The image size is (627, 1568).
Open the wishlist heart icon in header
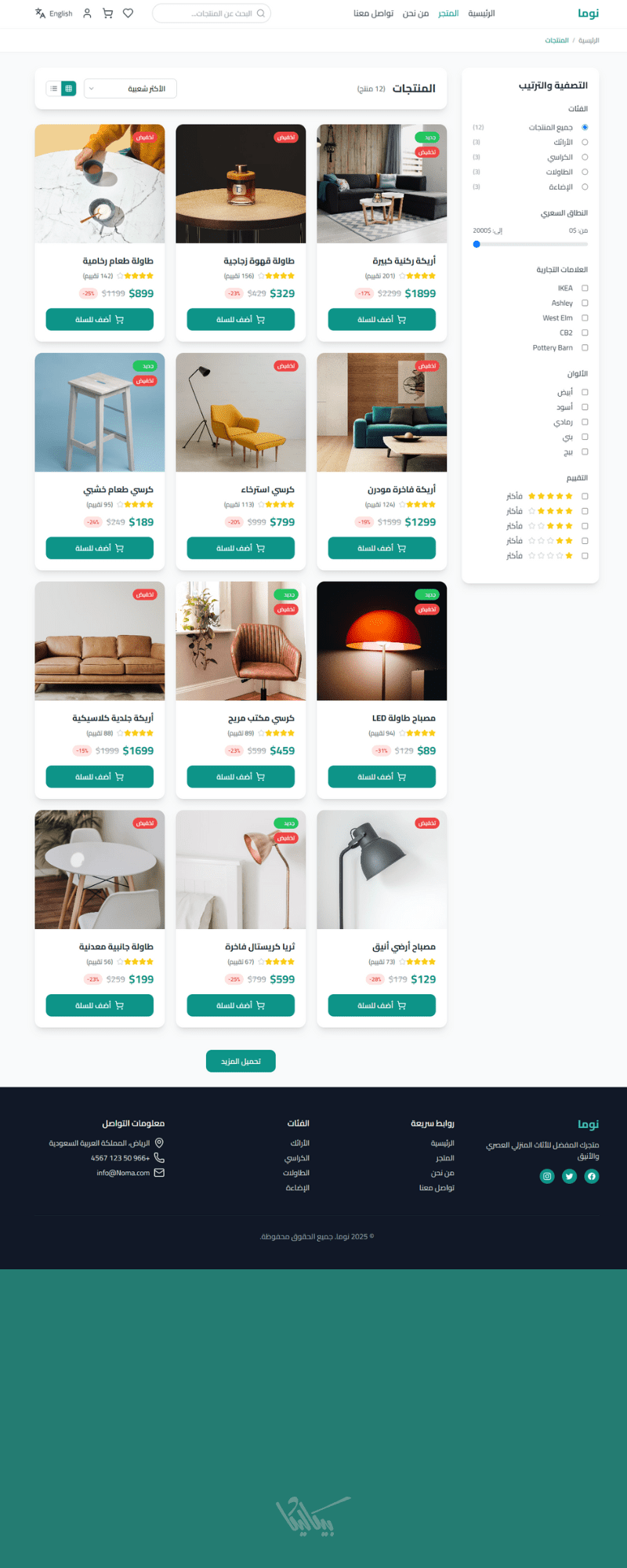pos(129,13)
